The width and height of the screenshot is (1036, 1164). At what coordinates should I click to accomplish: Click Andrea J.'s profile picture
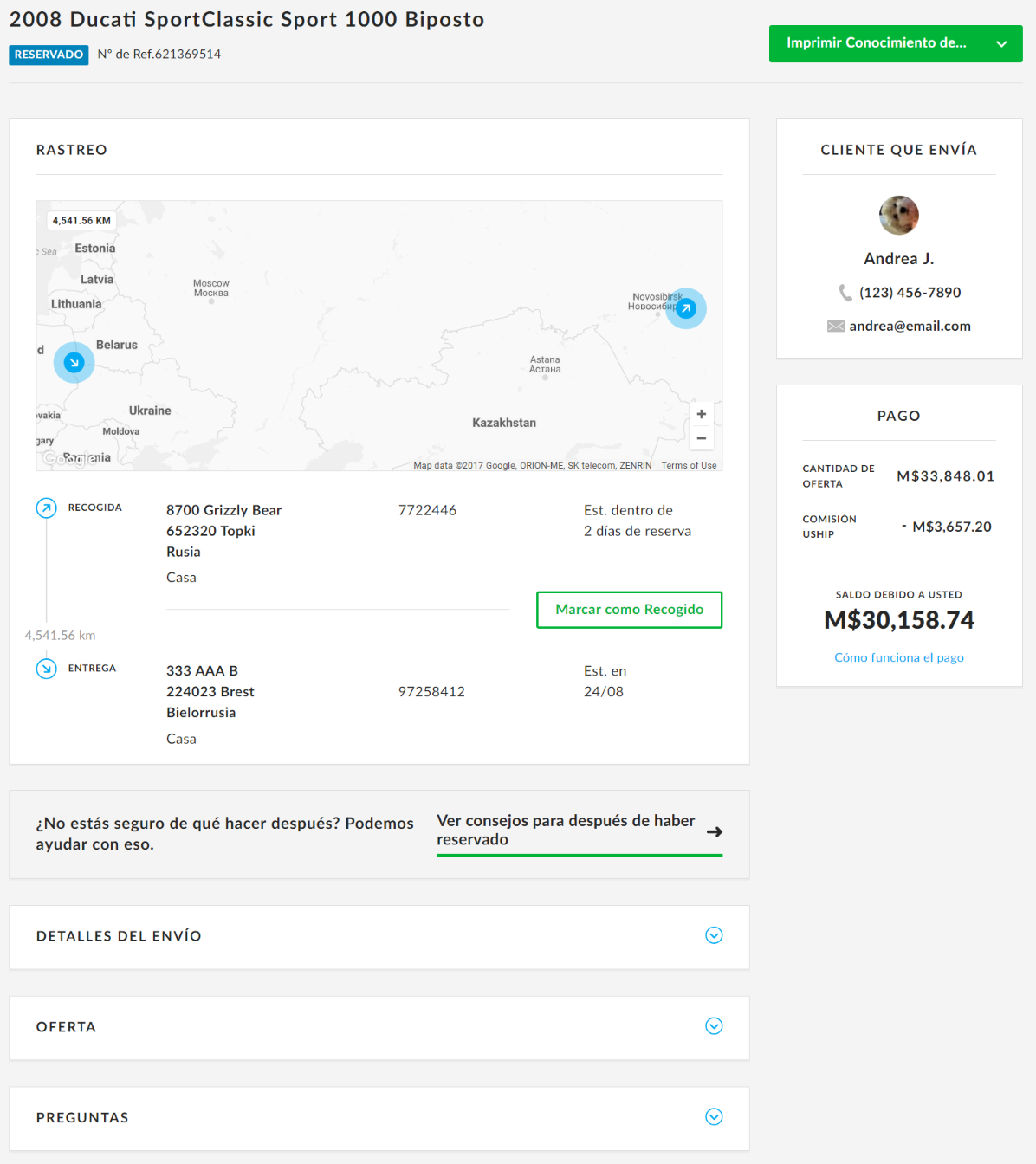coord(898,215)
